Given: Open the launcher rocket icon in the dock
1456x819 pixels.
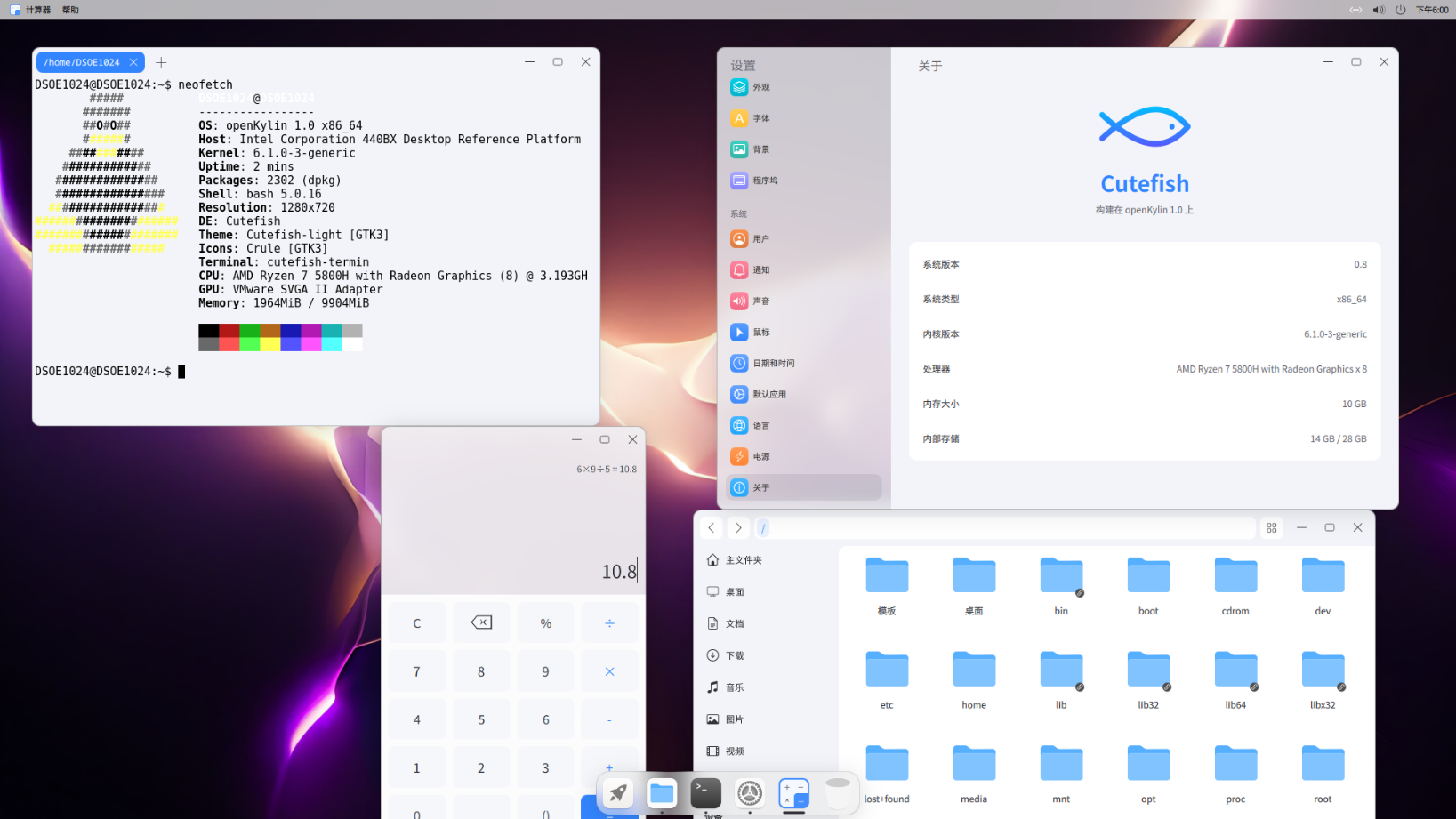Looking at the screenshot, I should (618, 792).
